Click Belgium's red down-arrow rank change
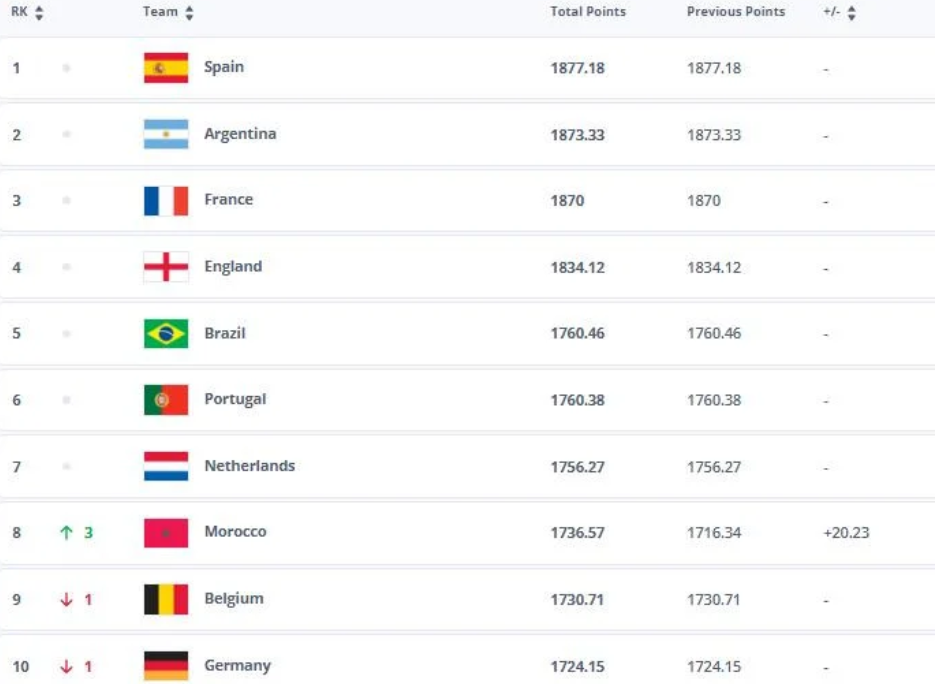Viewport: 937px width, 684px height. pyautogui.click(x=67, y=600)
